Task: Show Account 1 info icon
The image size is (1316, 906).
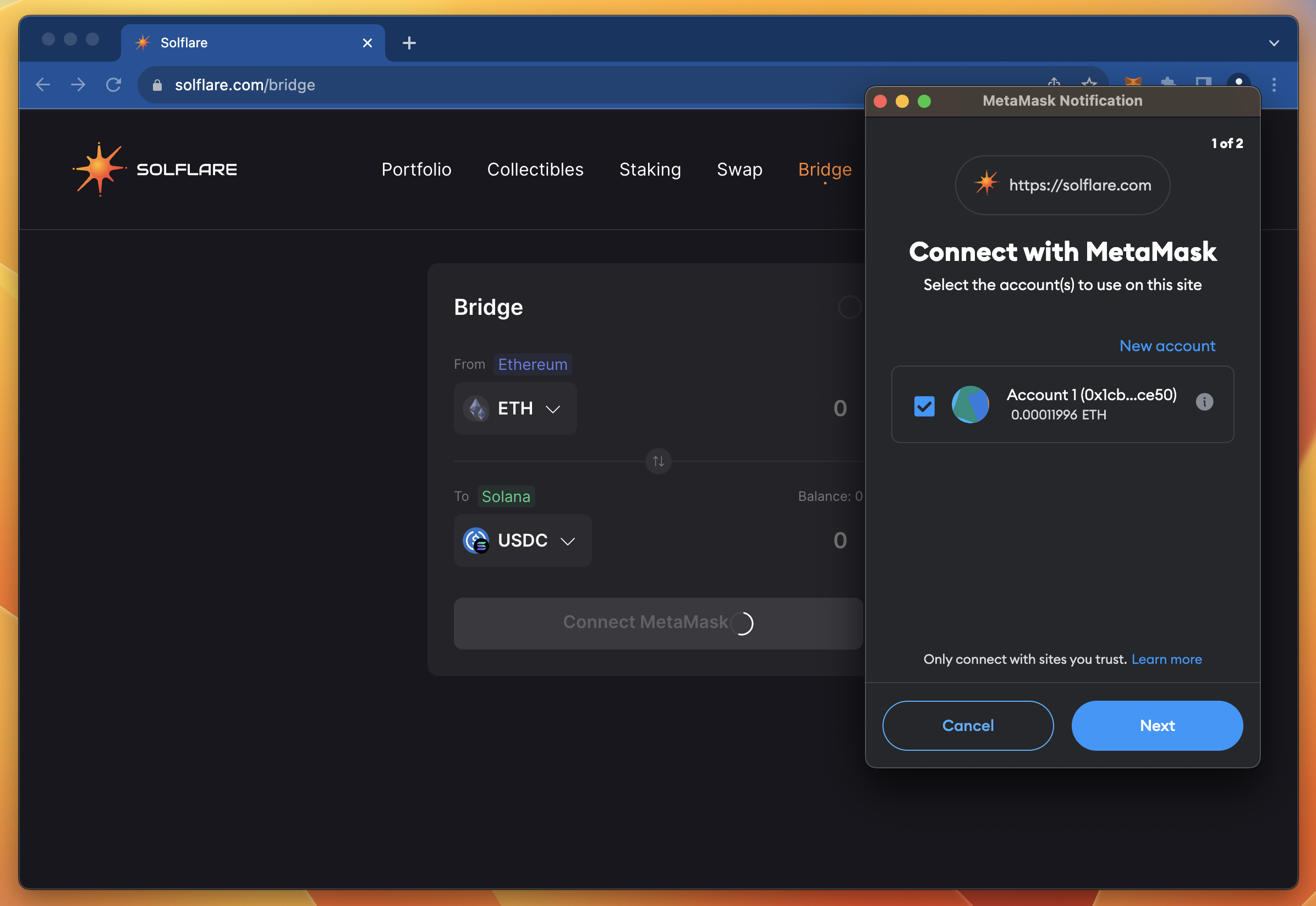Action: point(1204,402)
